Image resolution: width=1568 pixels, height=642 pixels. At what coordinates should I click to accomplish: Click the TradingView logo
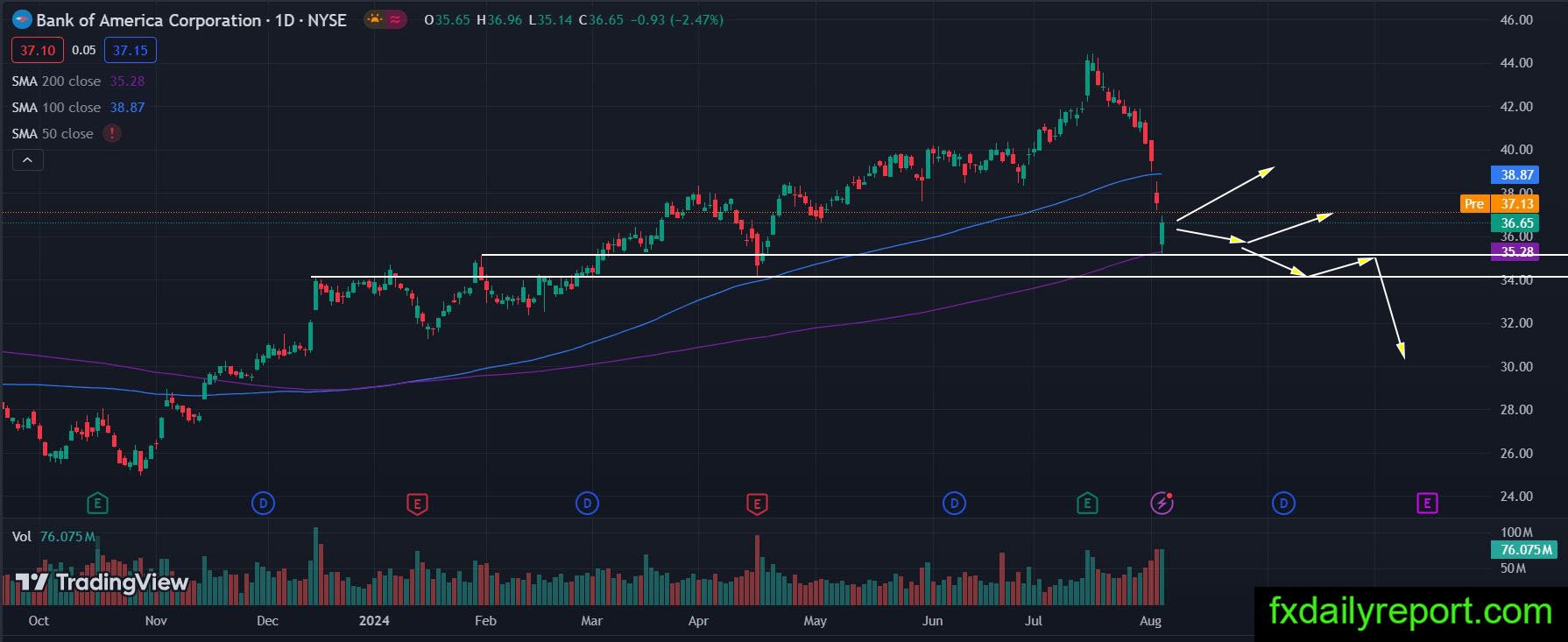[x=102, y=582]
